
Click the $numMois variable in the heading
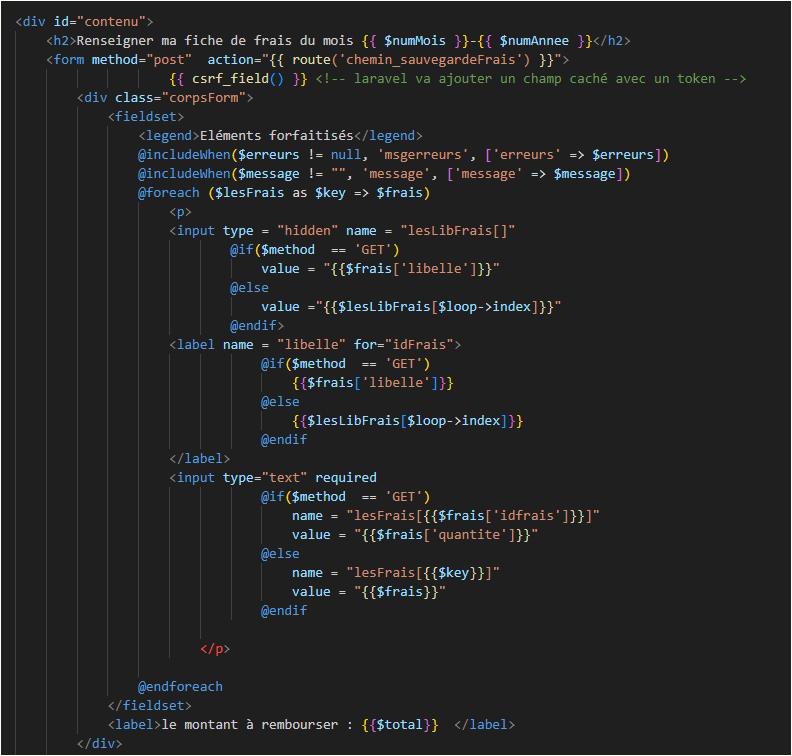point(416,40)
